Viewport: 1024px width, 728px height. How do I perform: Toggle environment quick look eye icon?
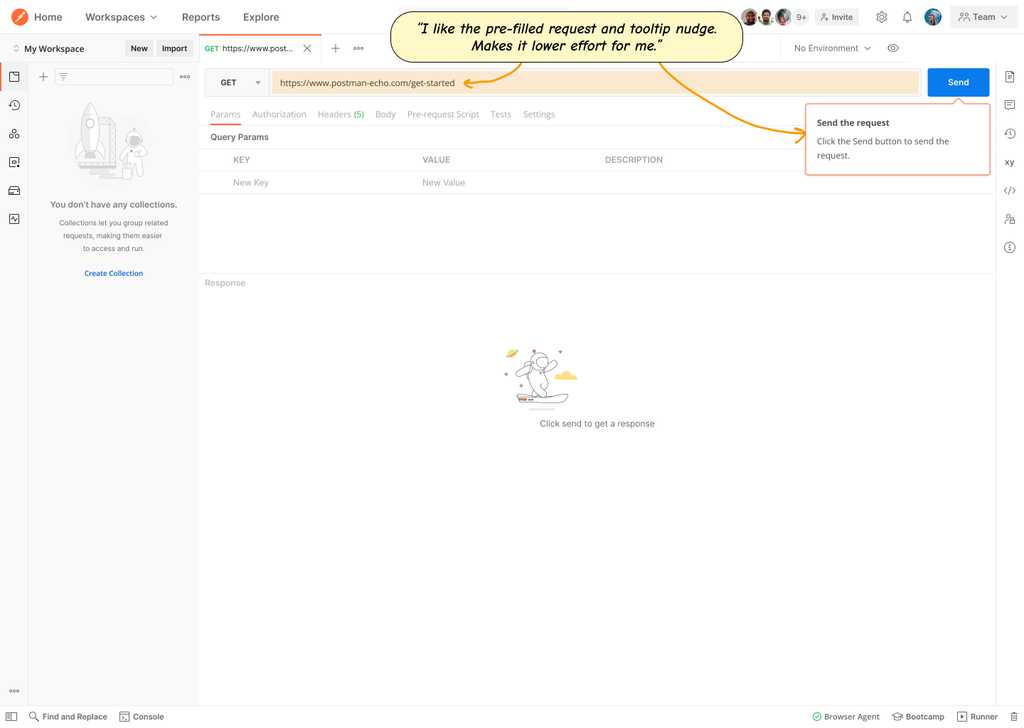pos(893,48)
